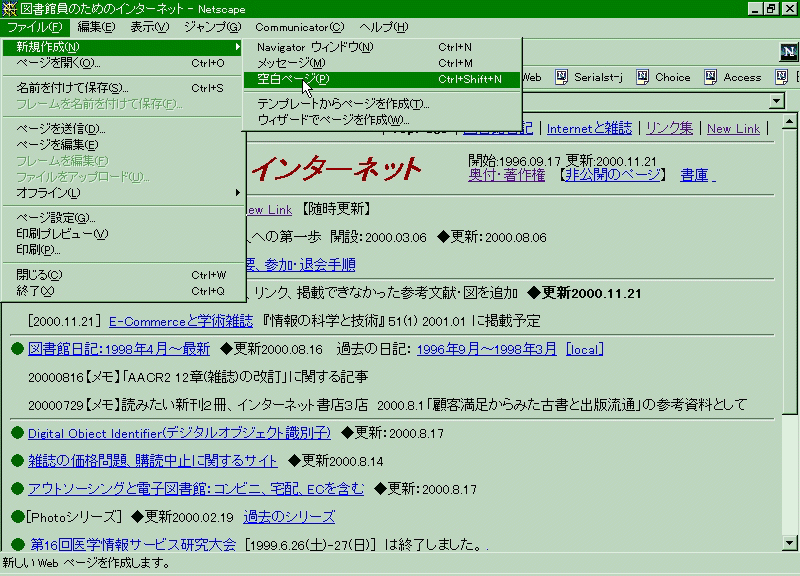Click the Netscape N logo icon

click(x=788, y=52)
